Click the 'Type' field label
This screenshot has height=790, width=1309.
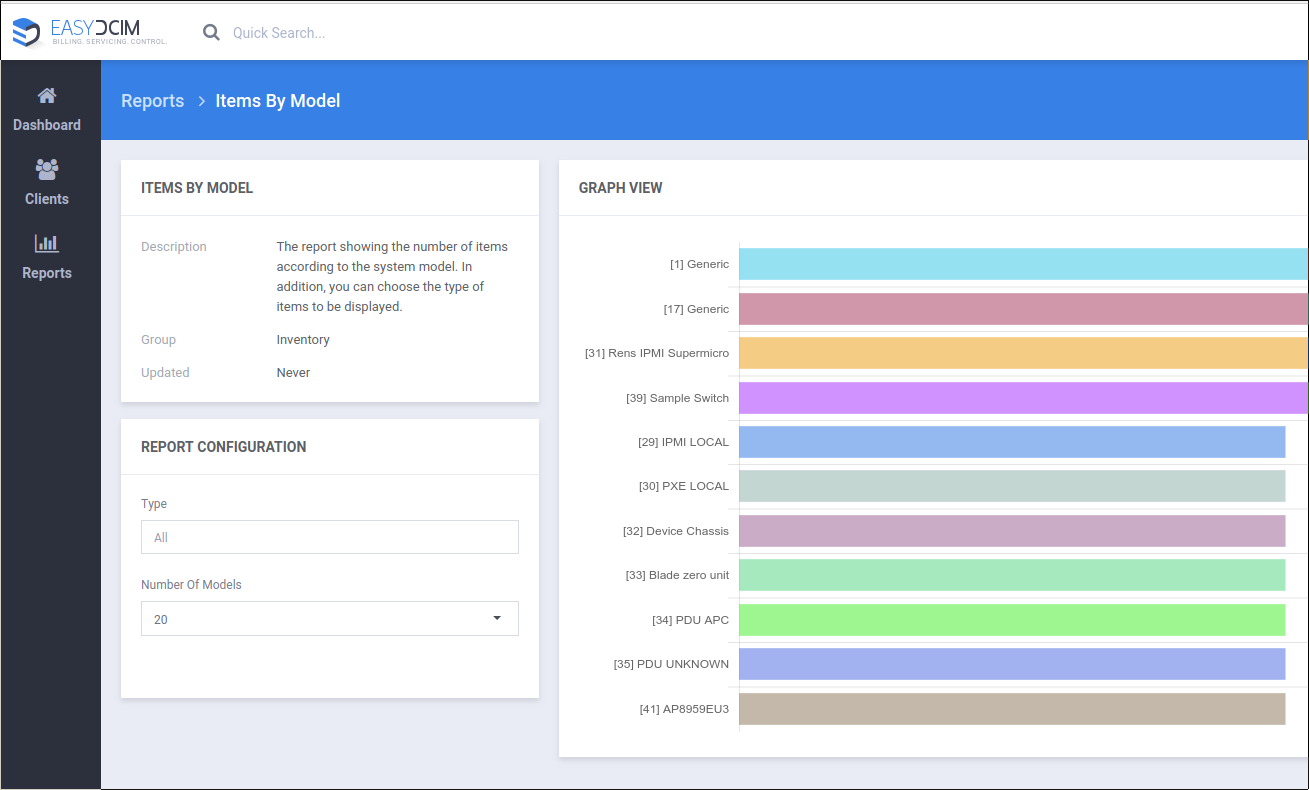[x=154, y=504]
